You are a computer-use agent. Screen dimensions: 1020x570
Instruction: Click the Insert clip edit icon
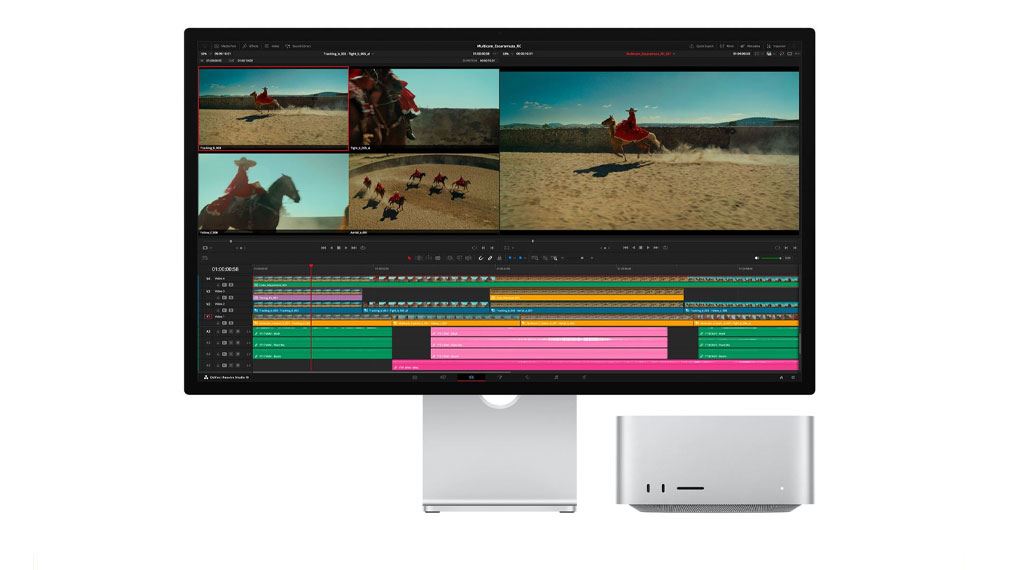pos(450,258)
